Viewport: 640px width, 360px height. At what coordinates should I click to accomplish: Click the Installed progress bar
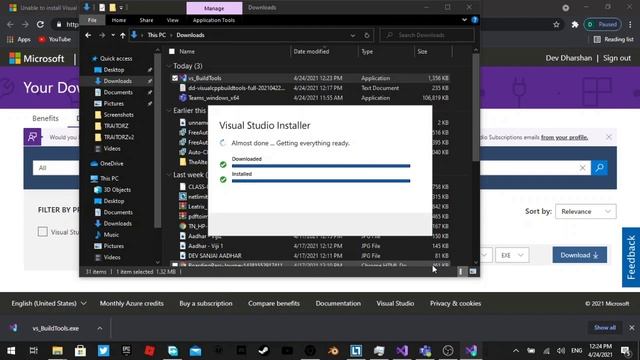coord(321,181)
